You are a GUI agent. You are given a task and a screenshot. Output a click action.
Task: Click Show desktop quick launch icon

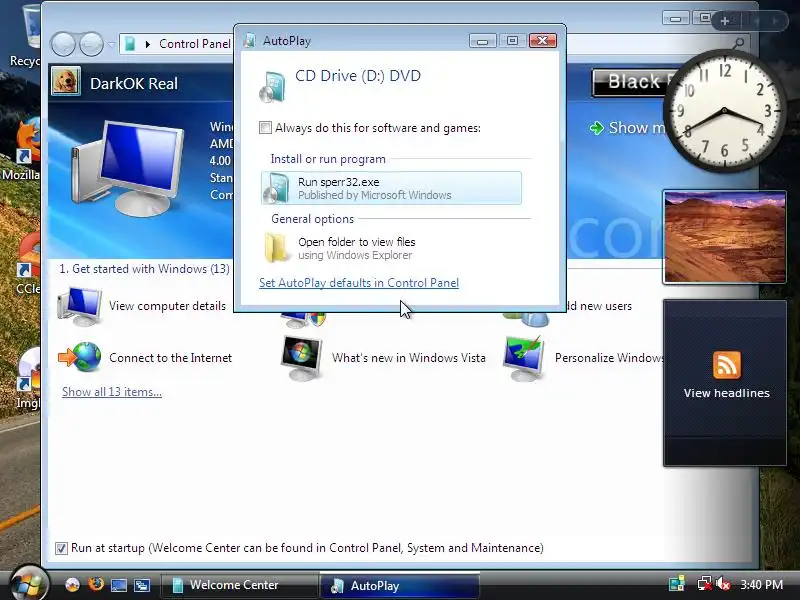tap(118, 585)
